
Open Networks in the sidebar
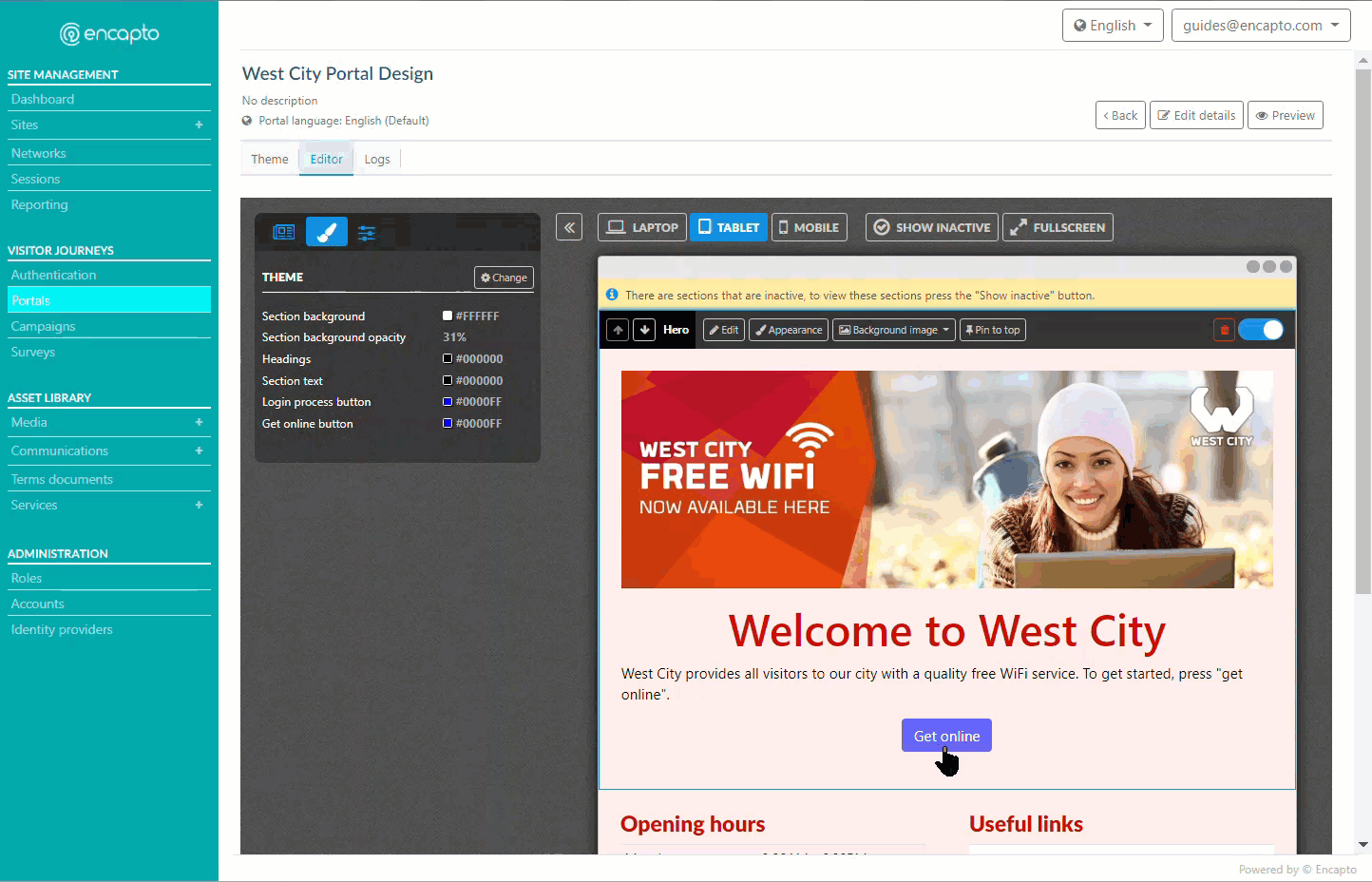pyautogui.click(x=39, y=153)
